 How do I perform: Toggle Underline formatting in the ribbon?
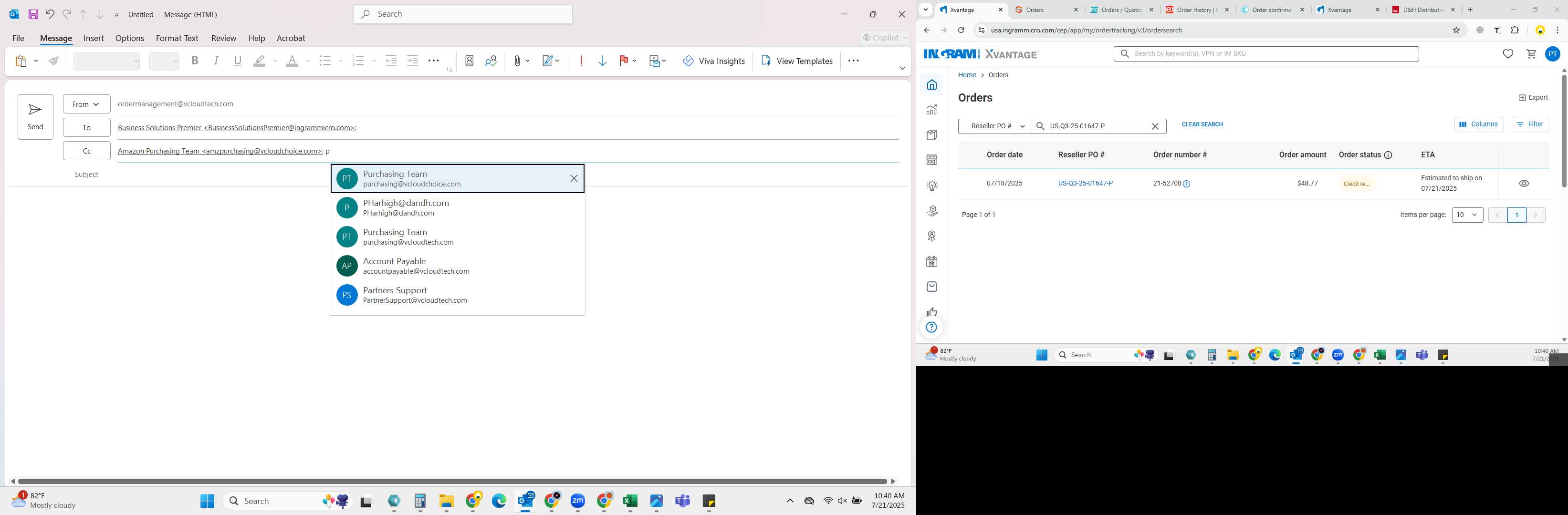point(237,61)
